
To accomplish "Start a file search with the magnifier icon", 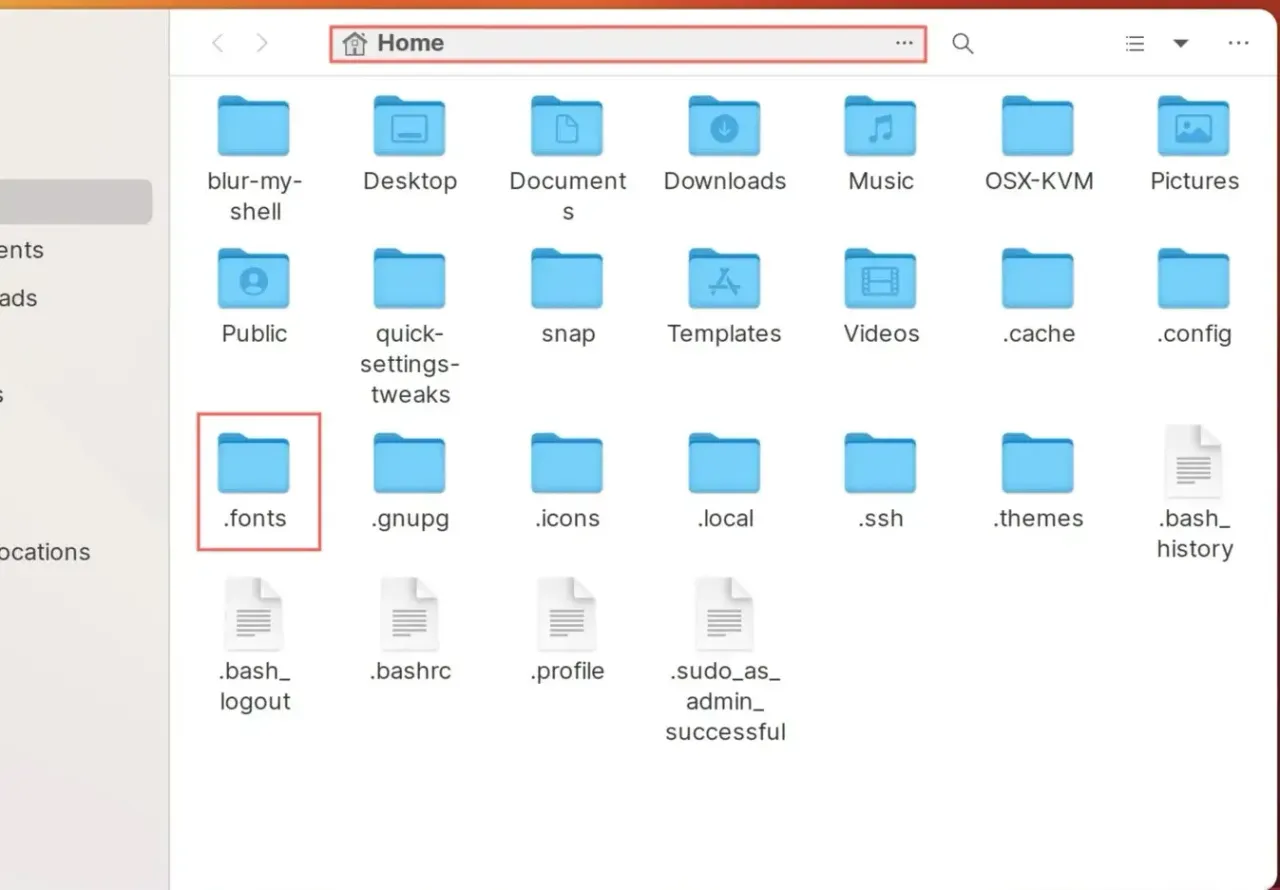I will pos(961,43).
